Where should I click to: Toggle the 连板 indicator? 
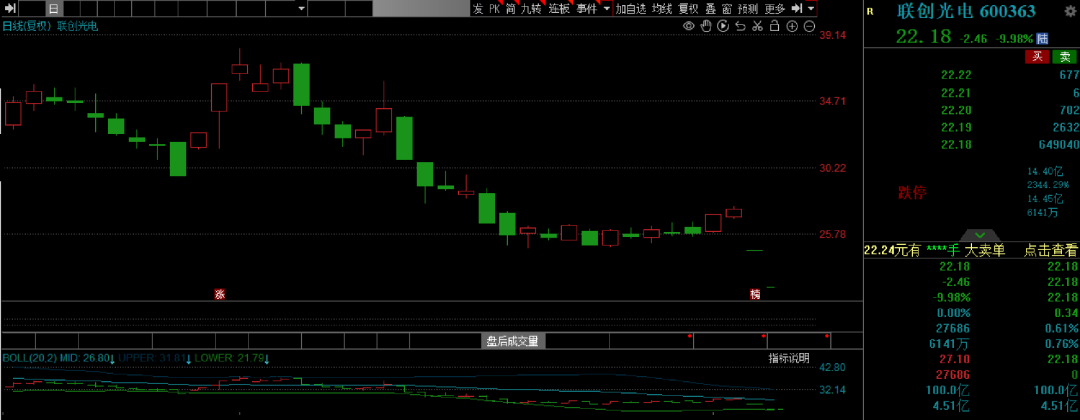click(559, 9)
